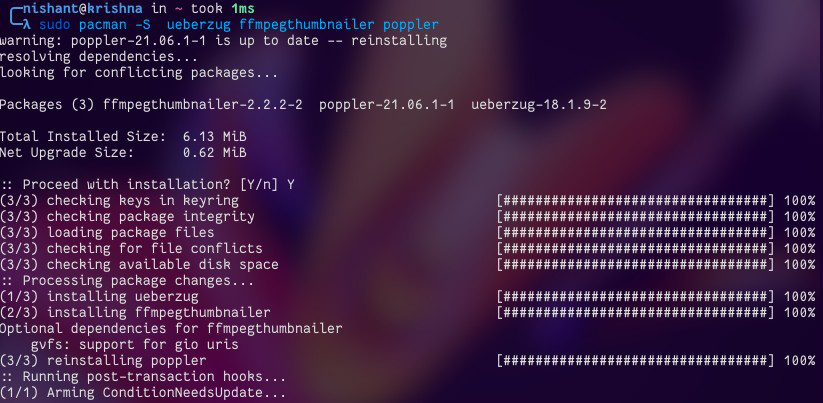Image resolution: width=823 pixels, height=403 pixels.
Task: Click the -S flag in the command
Action: click(x=143, y=25)
